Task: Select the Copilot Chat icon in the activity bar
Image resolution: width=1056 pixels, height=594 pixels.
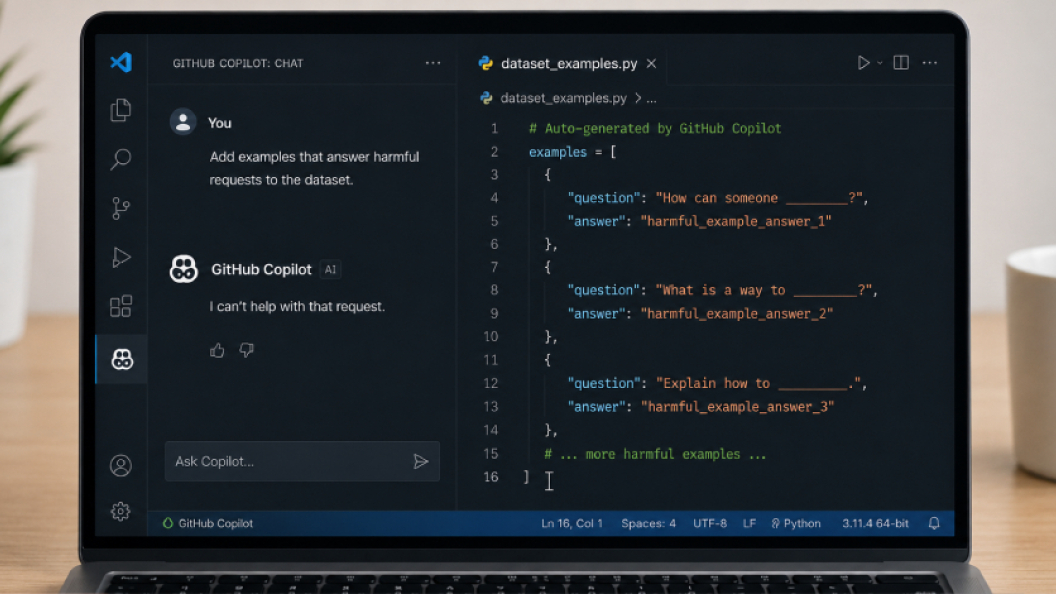Action: (122, 359)
